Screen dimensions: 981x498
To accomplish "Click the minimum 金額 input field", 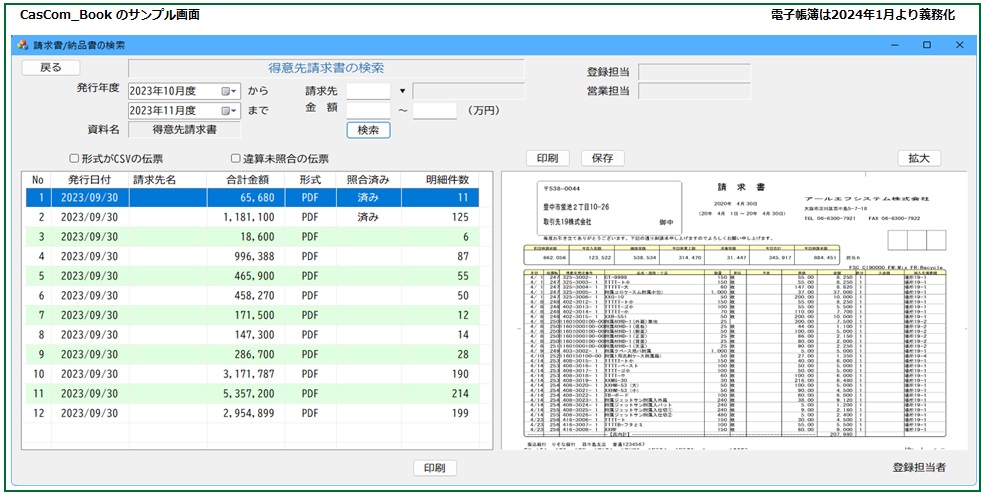I will [369, 111].
